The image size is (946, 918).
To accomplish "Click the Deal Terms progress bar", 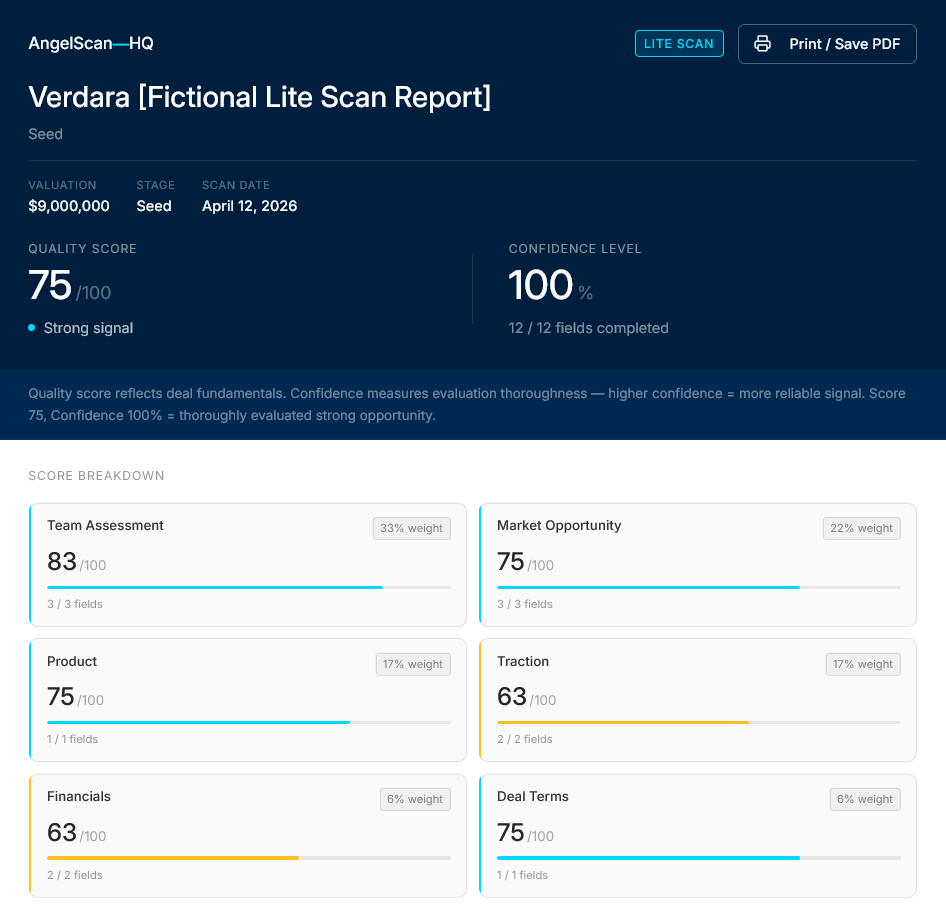I will pyautogui.click(x=699, y=858).
